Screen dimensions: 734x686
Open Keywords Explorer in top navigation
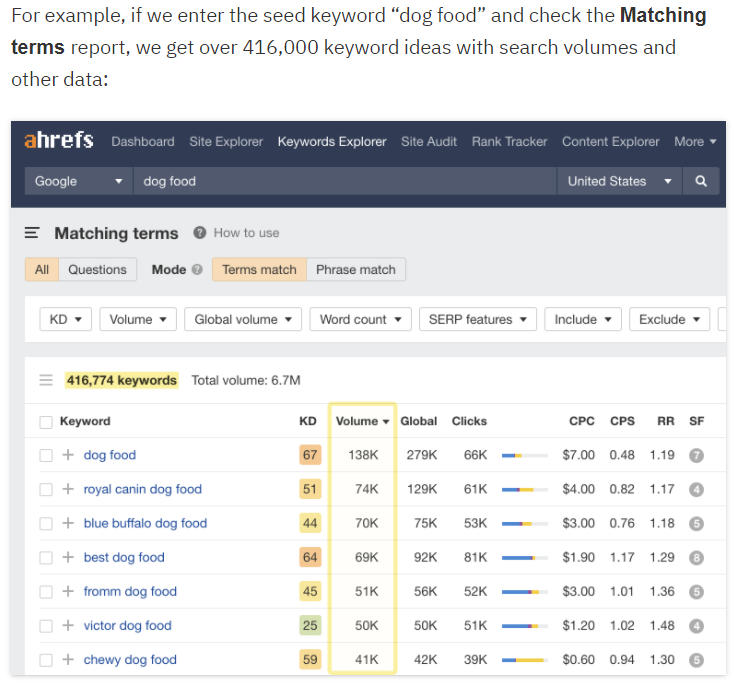click(332, 141)
